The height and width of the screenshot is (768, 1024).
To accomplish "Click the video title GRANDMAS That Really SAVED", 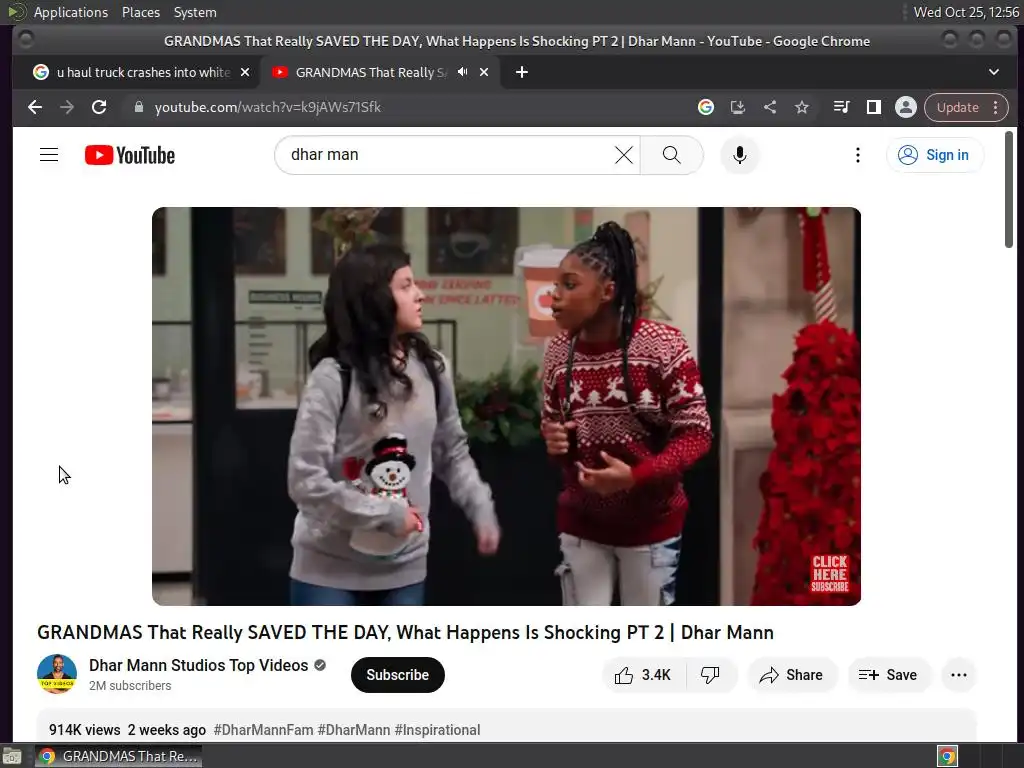I will click(x=405, y=633).
